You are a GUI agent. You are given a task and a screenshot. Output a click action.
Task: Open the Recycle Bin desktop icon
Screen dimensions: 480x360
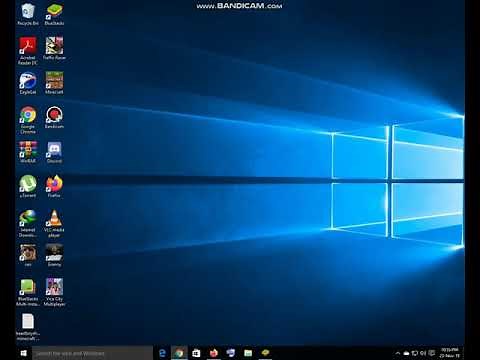point(28,14)
